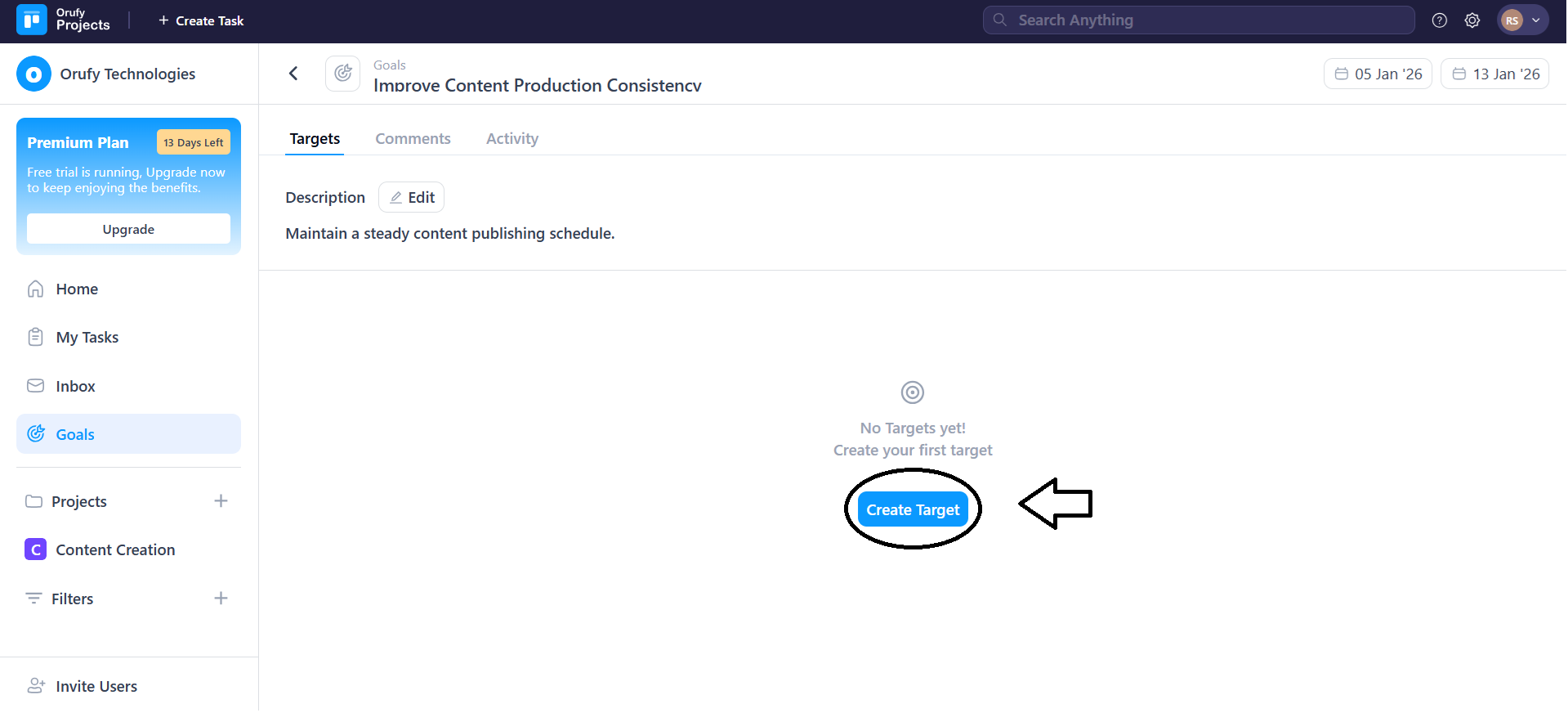
Task: Add a new project with plus icon
Action: point(221,501)
